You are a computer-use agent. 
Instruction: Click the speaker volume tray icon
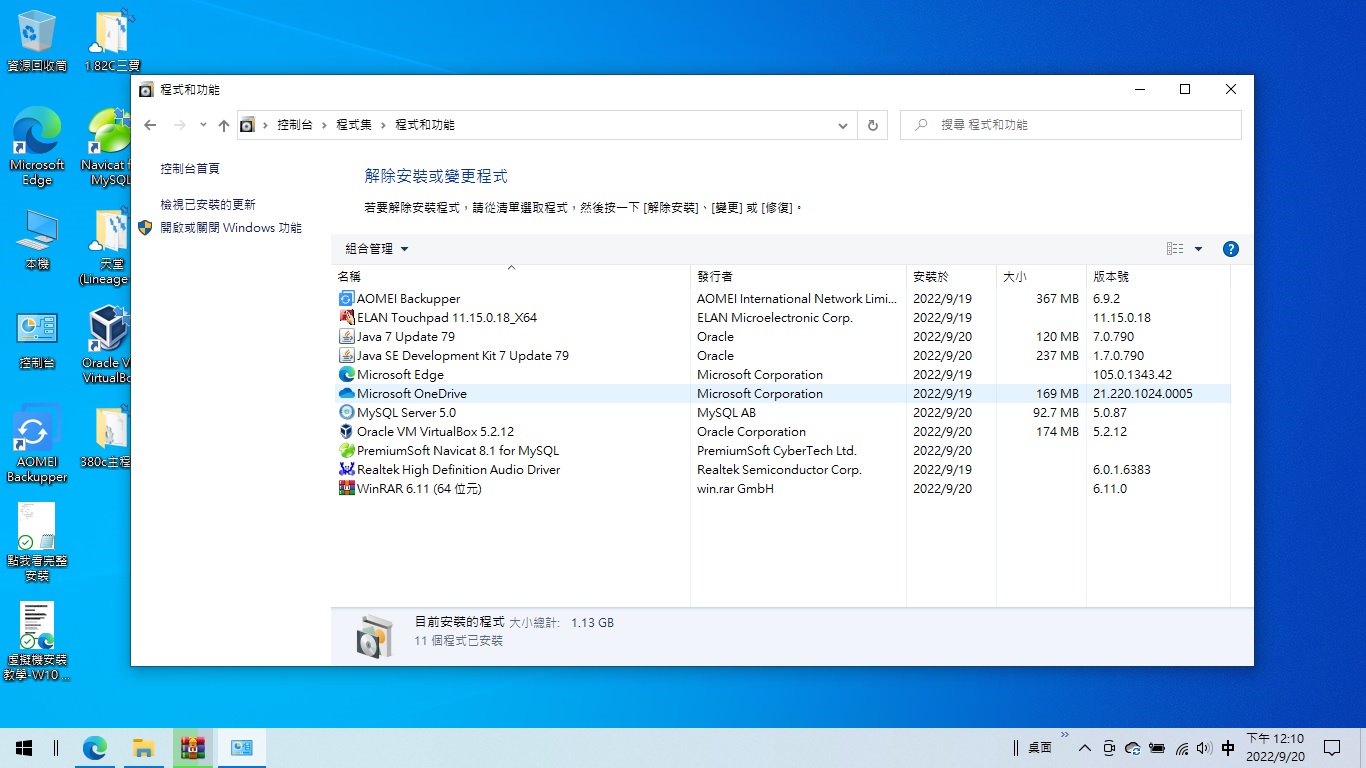coord(1204,748)
